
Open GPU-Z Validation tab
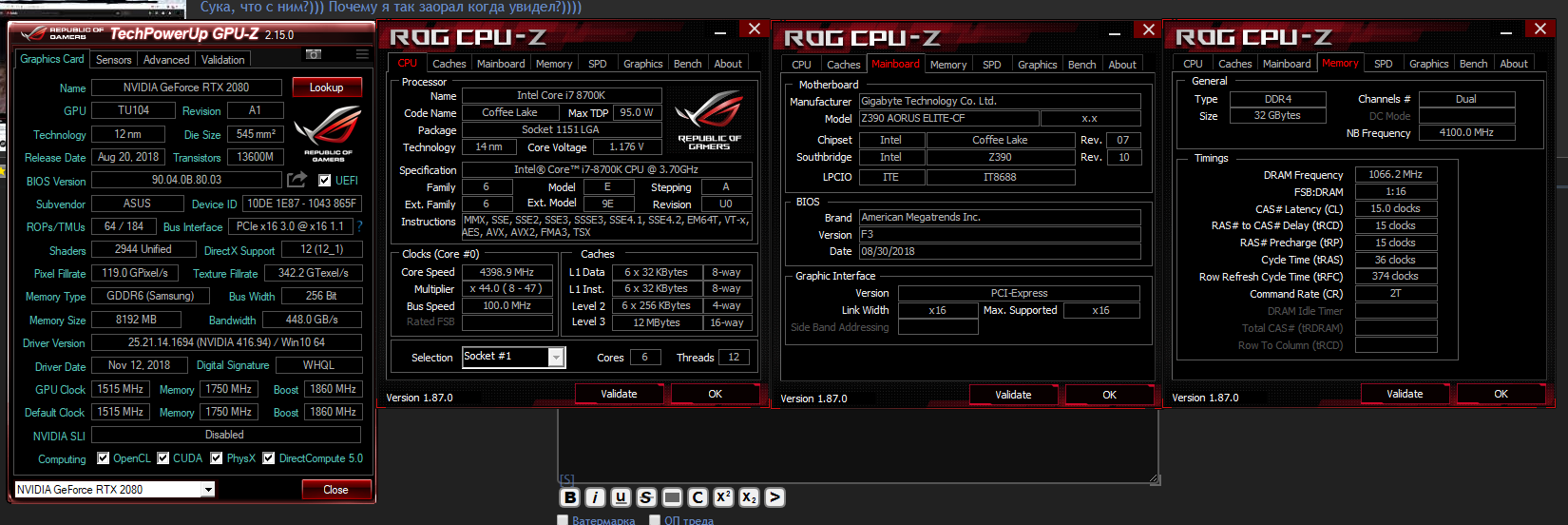tap(223, 60)
